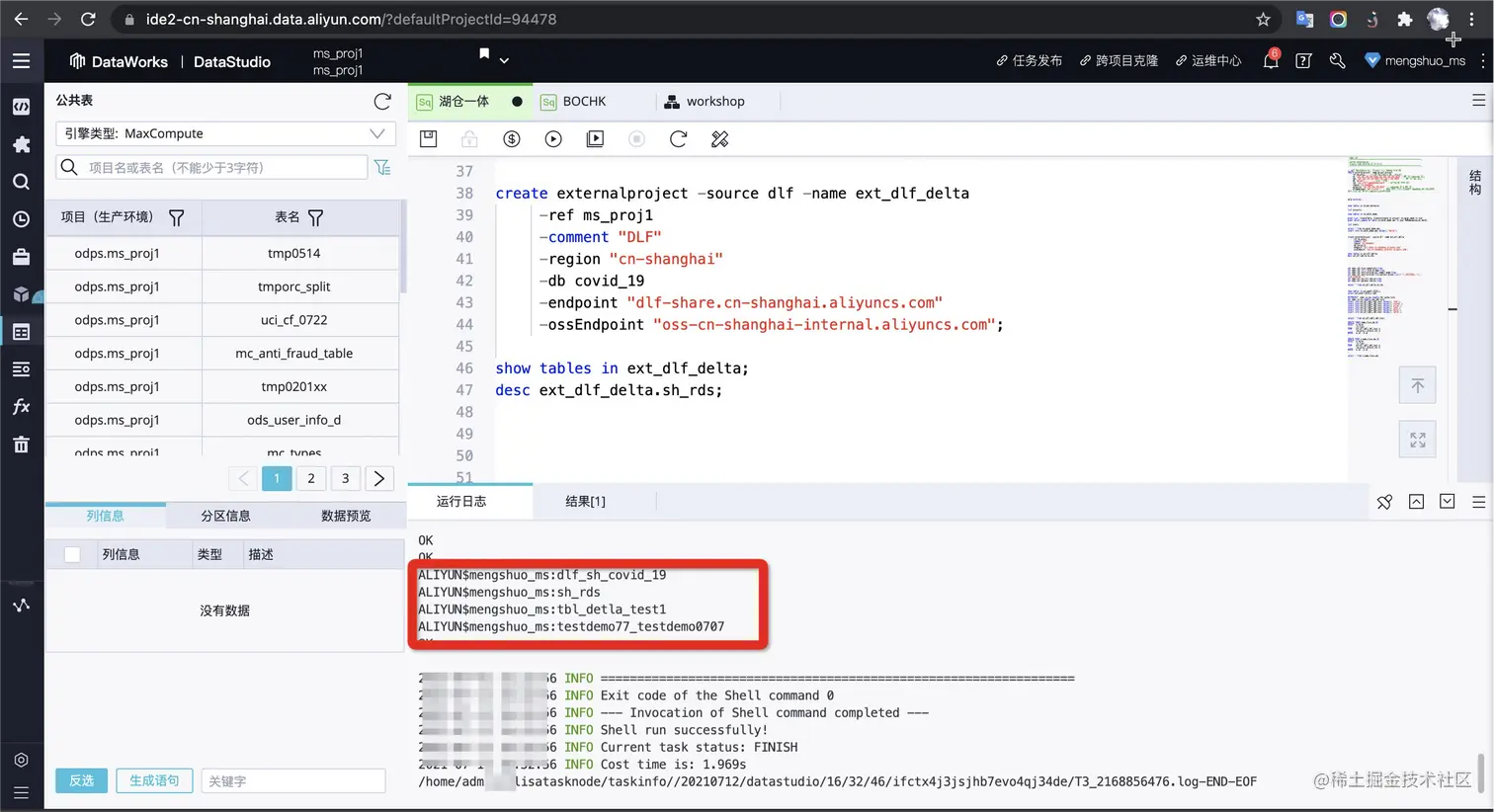Open the wrench settings icon in header
Screen dimensions: 1494x812
[1337, 60]
